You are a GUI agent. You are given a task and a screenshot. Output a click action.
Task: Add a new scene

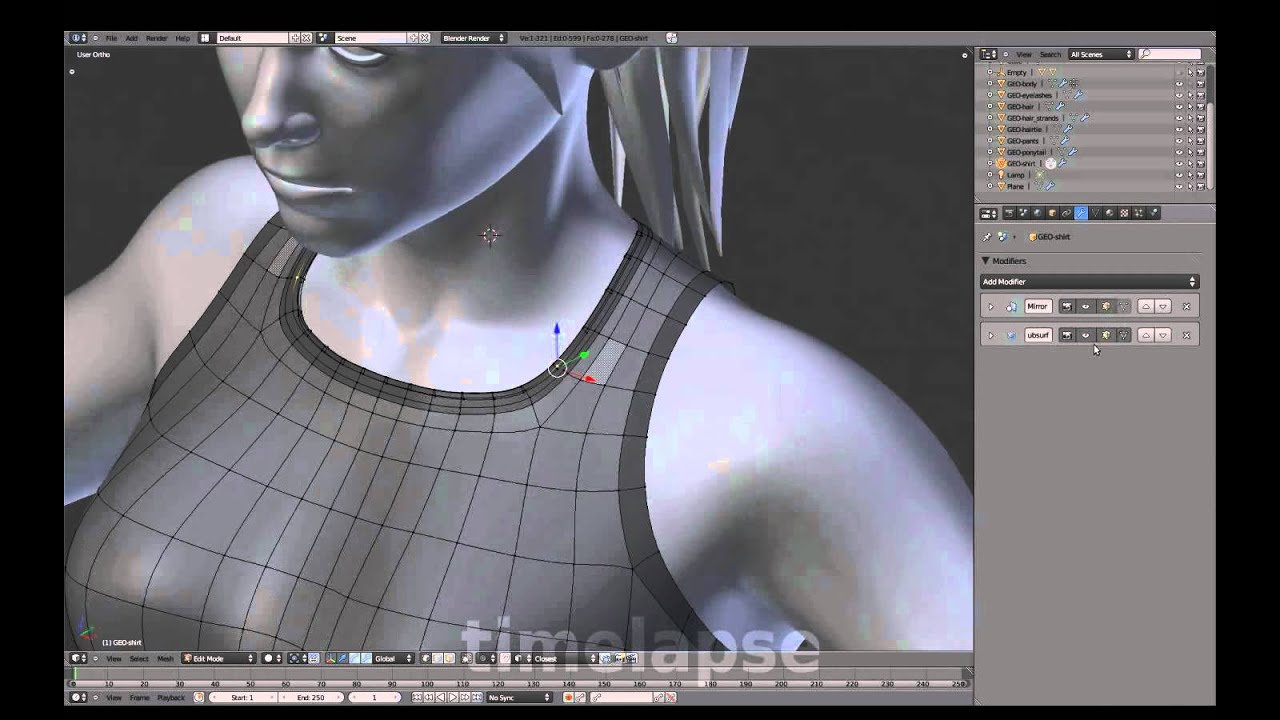[x=413, y=38]
